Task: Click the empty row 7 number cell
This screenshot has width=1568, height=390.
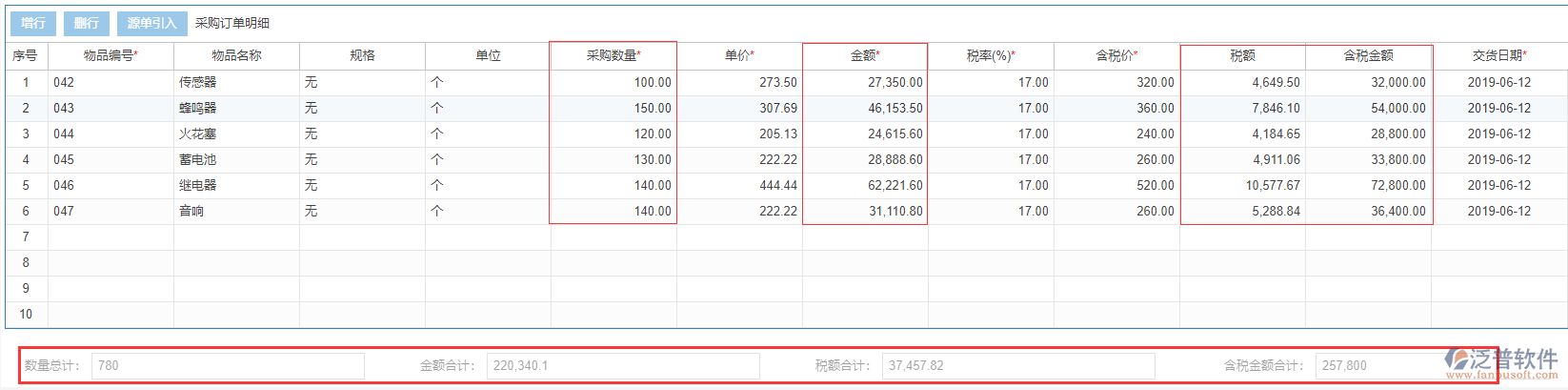Action: [x=26, y=237]
